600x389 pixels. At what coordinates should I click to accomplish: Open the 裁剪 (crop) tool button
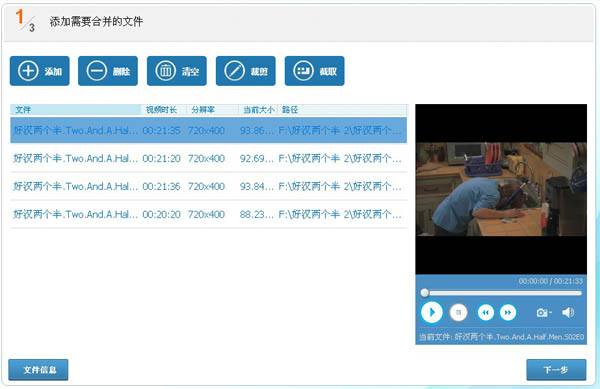pos(246,71)
